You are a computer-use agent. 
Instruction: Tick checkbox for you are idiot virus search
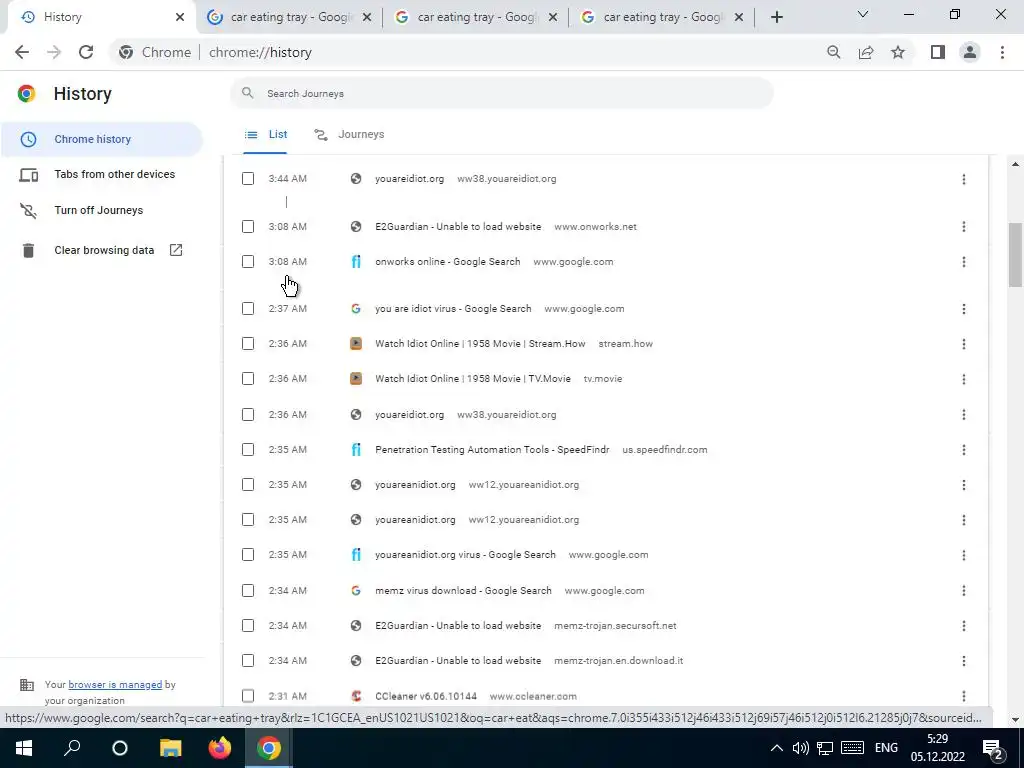[x=248, y=308]
